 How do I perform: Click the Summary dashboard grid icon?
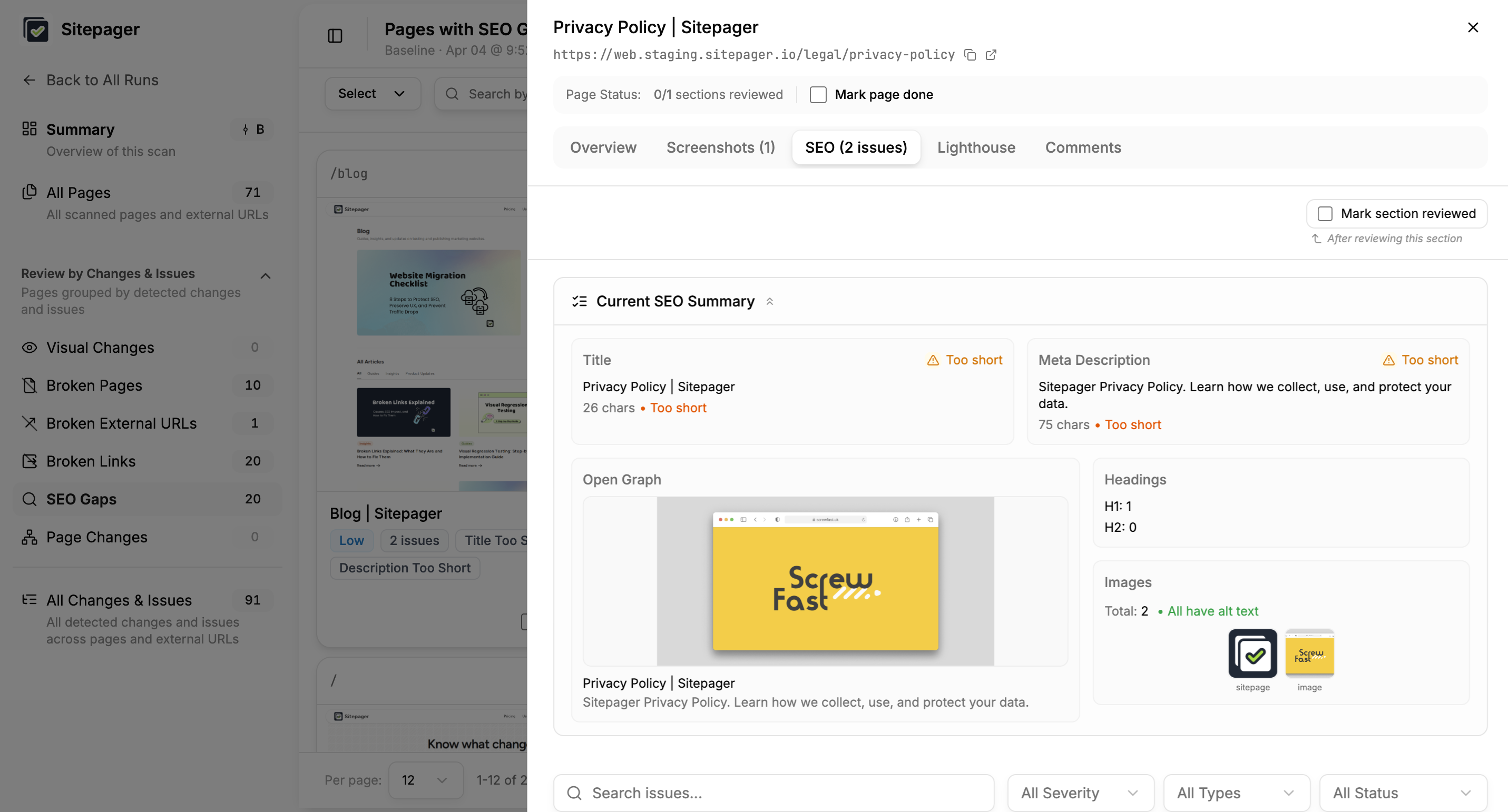tap(30, 128)
